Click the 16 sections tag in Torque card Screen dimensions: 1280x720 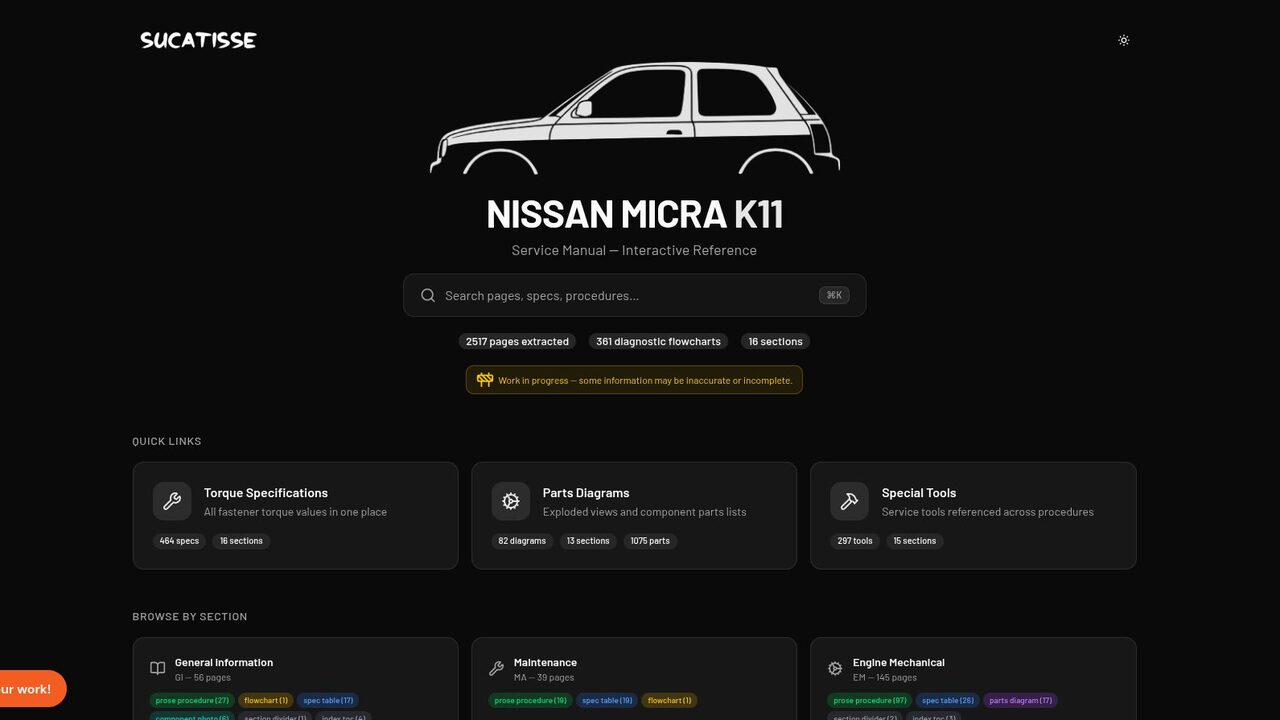[x=241, y=541]
